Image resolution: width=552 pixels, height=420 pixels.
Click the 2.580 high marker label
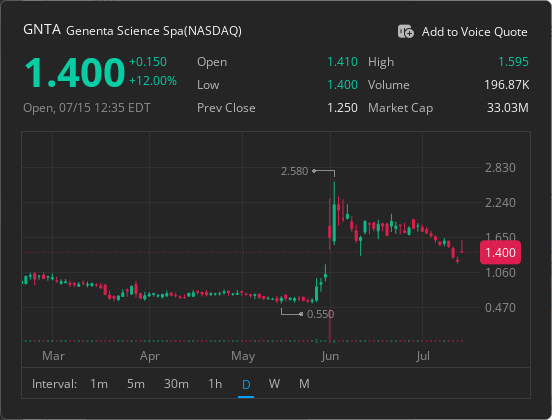[294, 171]
